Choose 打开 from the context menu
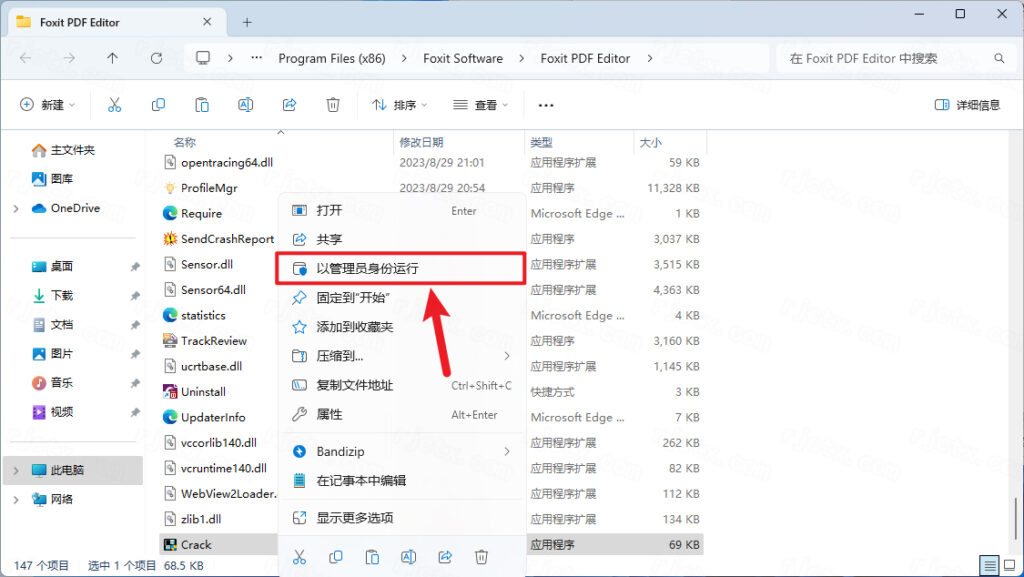 point(402,210)
